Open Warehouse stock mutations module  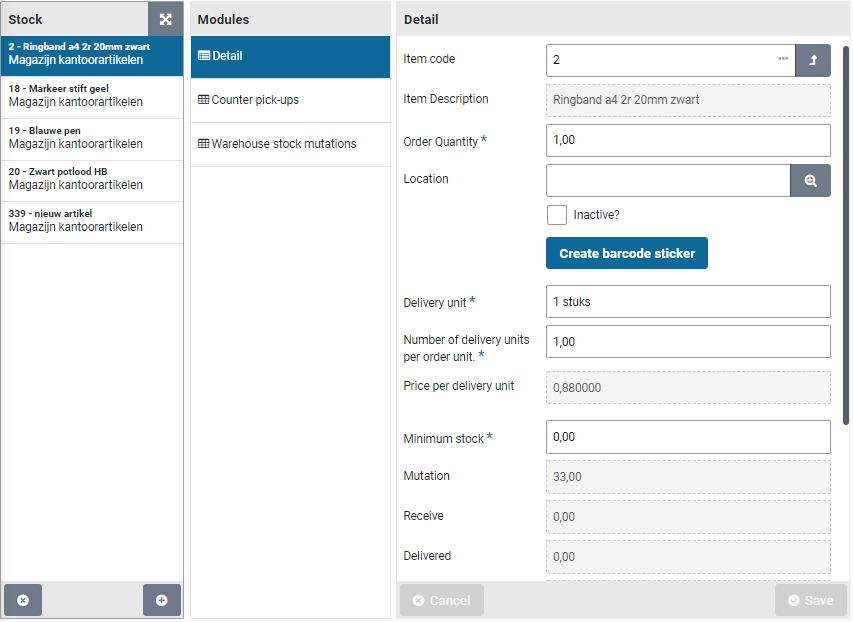[x=290, y=144]
